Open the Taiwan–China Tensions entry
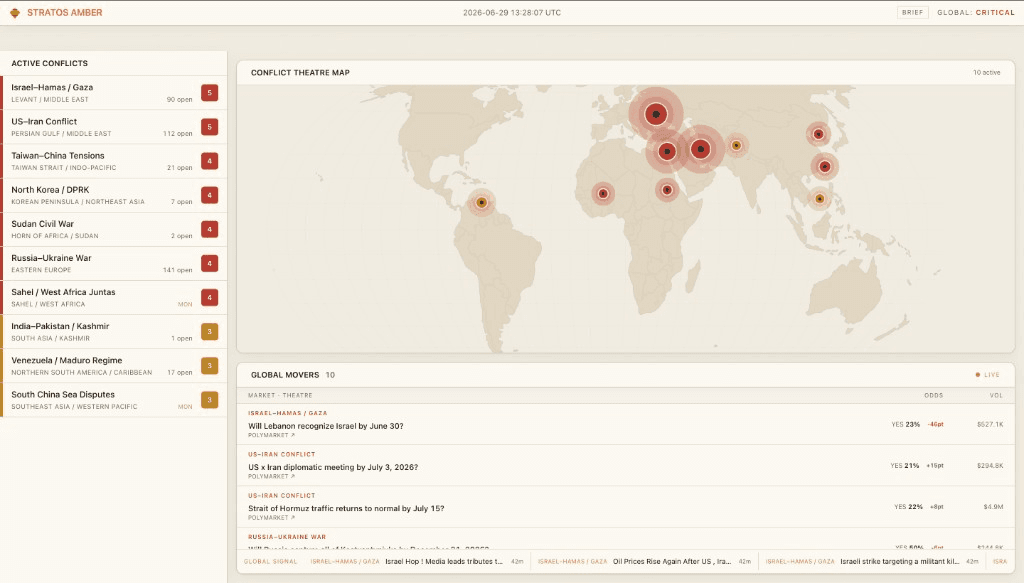Screen dimensions: 1024x583 [x=114, y=161]
